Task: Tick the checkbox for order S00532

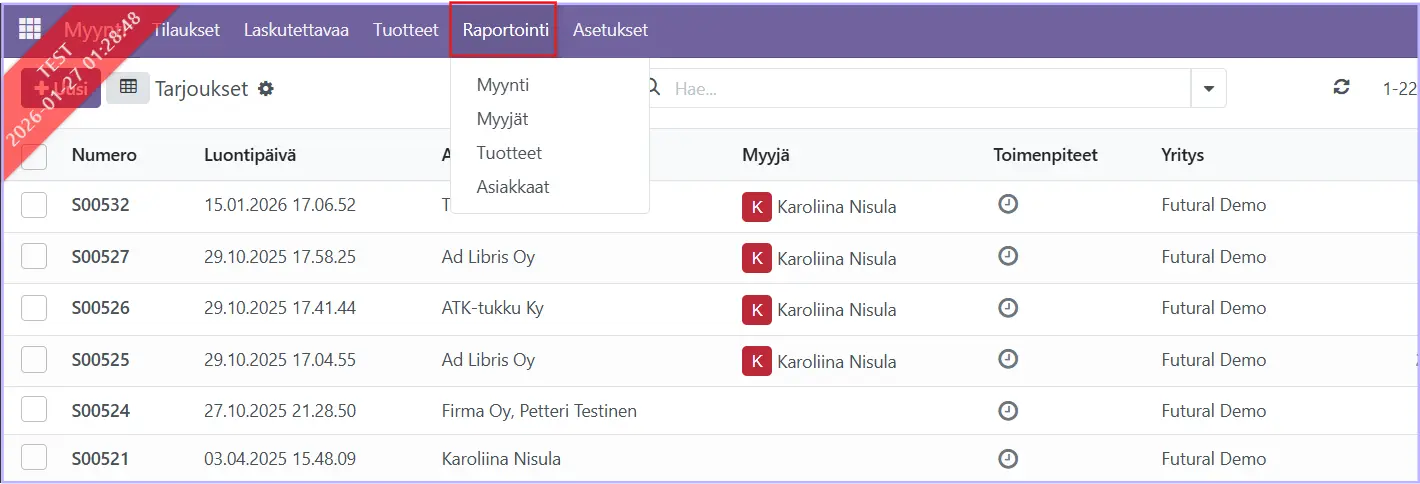Action: pos(34,205)
